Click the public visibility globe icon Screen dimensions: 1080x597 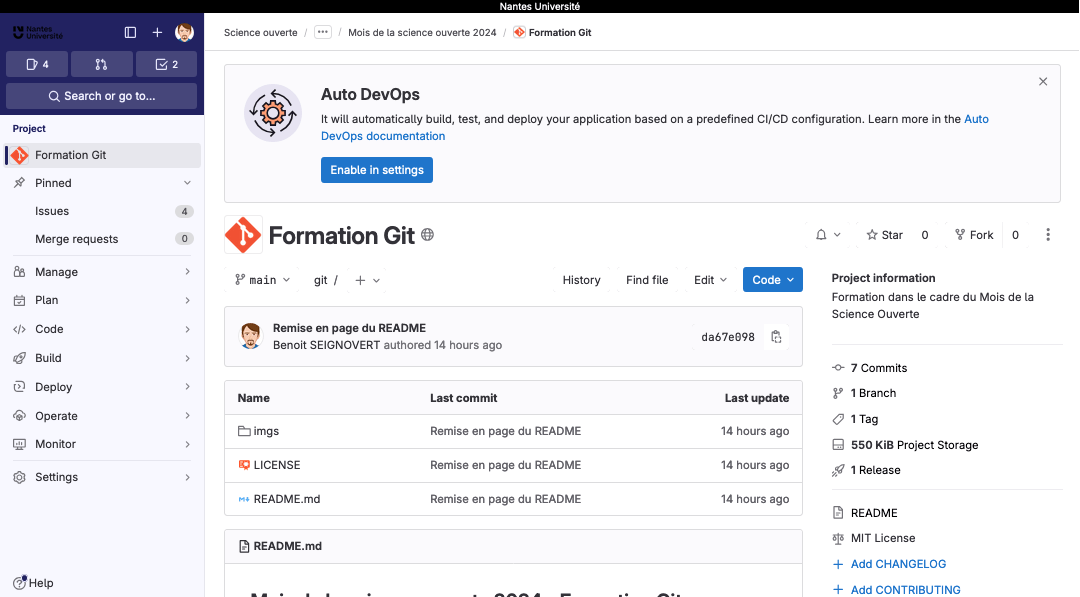(x=427, y=235)
